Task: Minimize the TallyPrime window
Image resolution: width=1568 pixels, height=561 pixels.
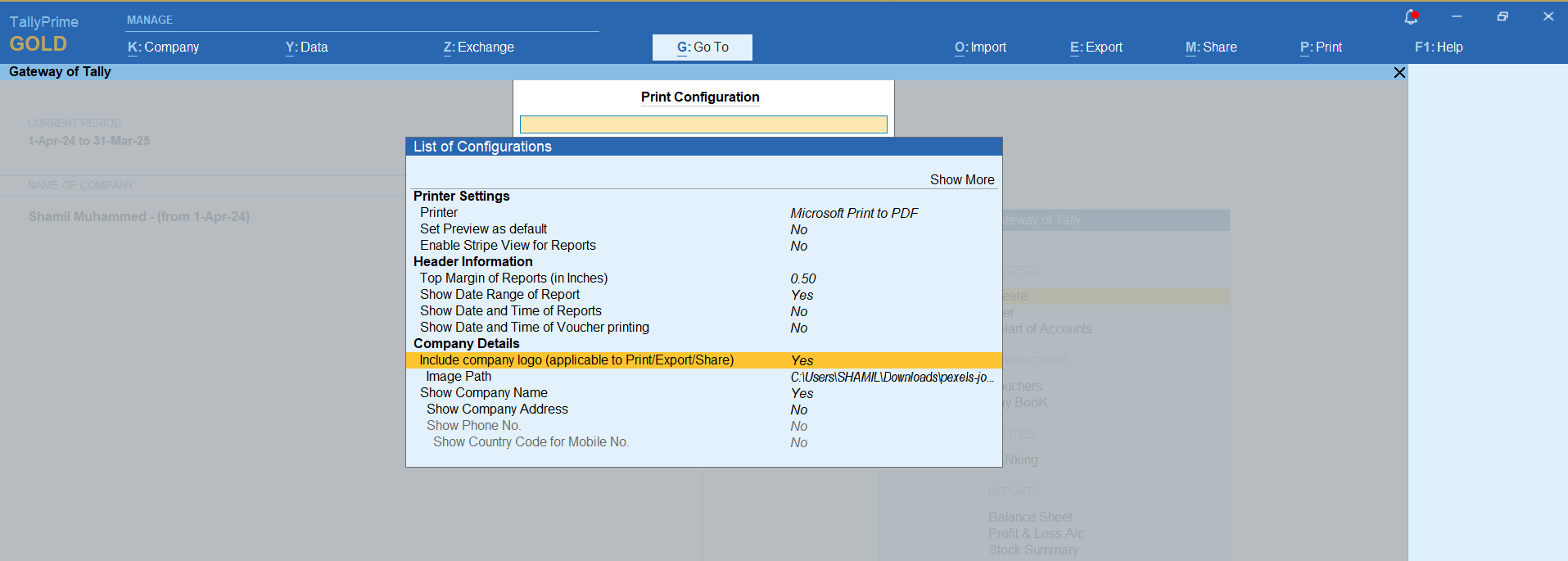Action: [1457, 16]
